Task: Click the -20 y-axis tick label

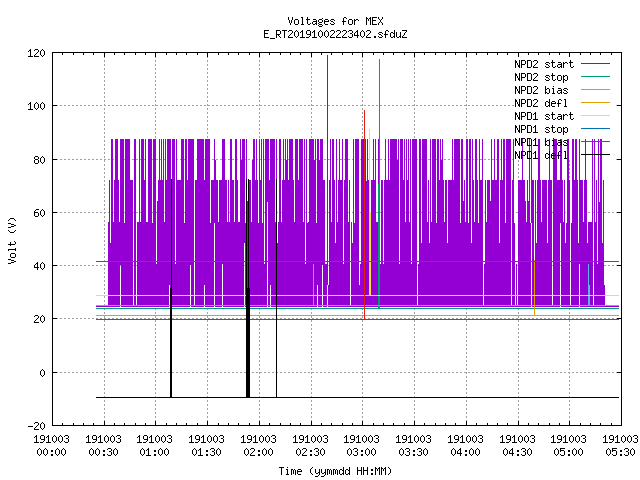Action: [36, 426]
